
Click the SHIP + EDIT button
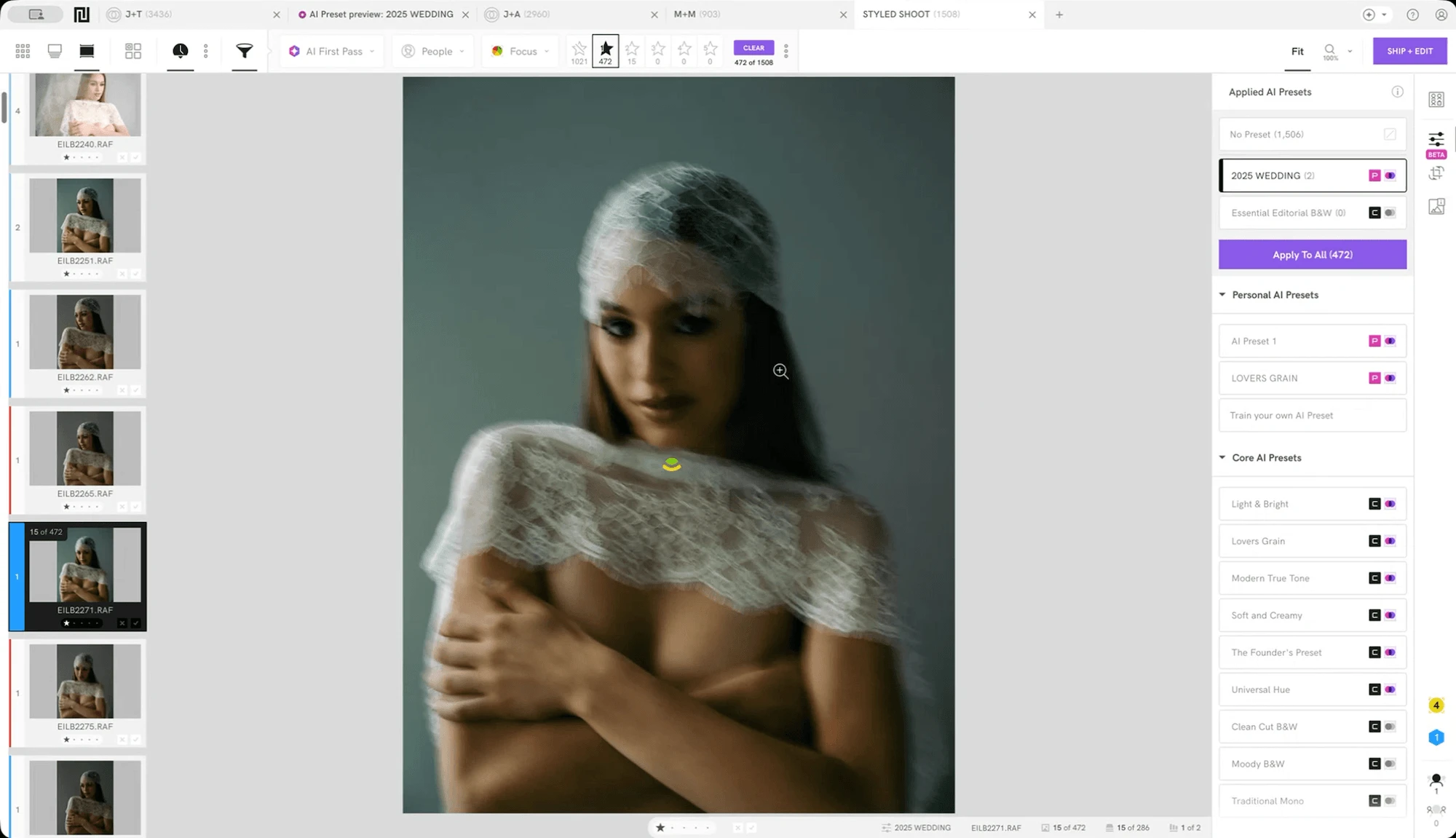coord(1409,51)
